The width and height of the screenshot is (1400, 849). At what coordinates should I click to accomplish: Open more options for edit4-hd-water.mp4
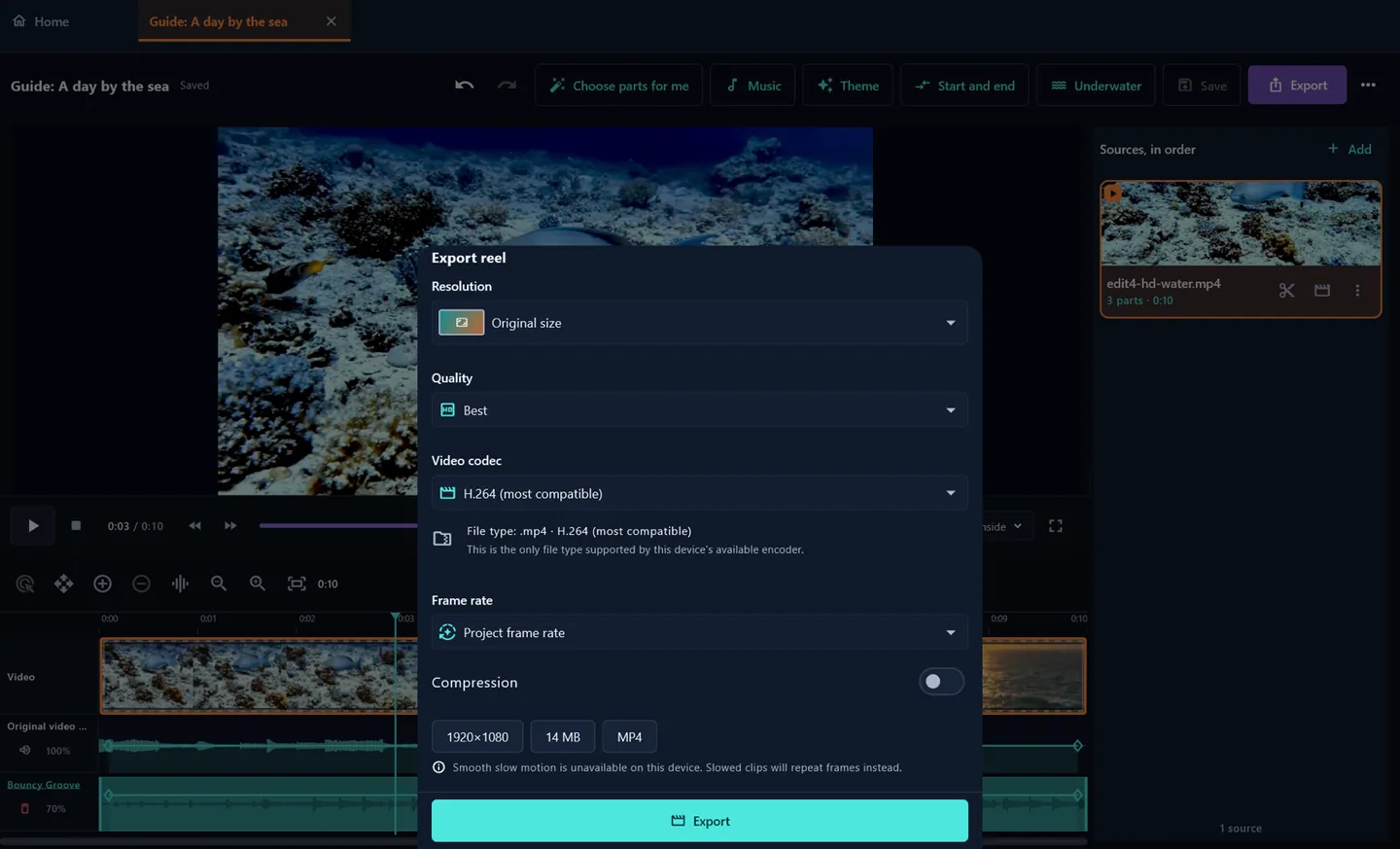click(x=1357, y=291)
